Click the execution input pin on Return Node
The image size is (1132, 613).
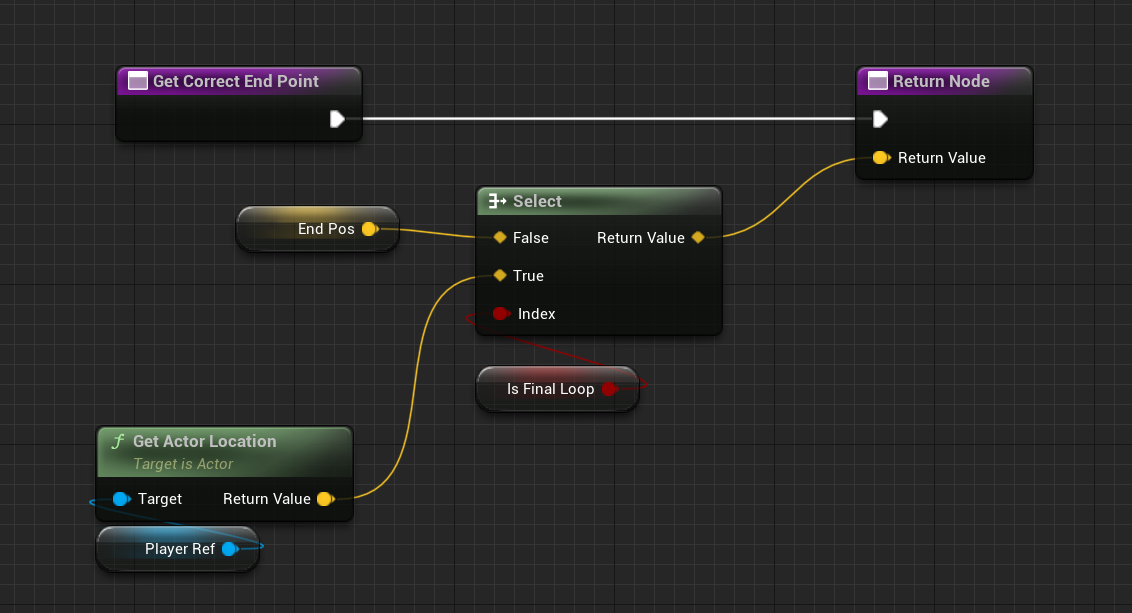880,119
